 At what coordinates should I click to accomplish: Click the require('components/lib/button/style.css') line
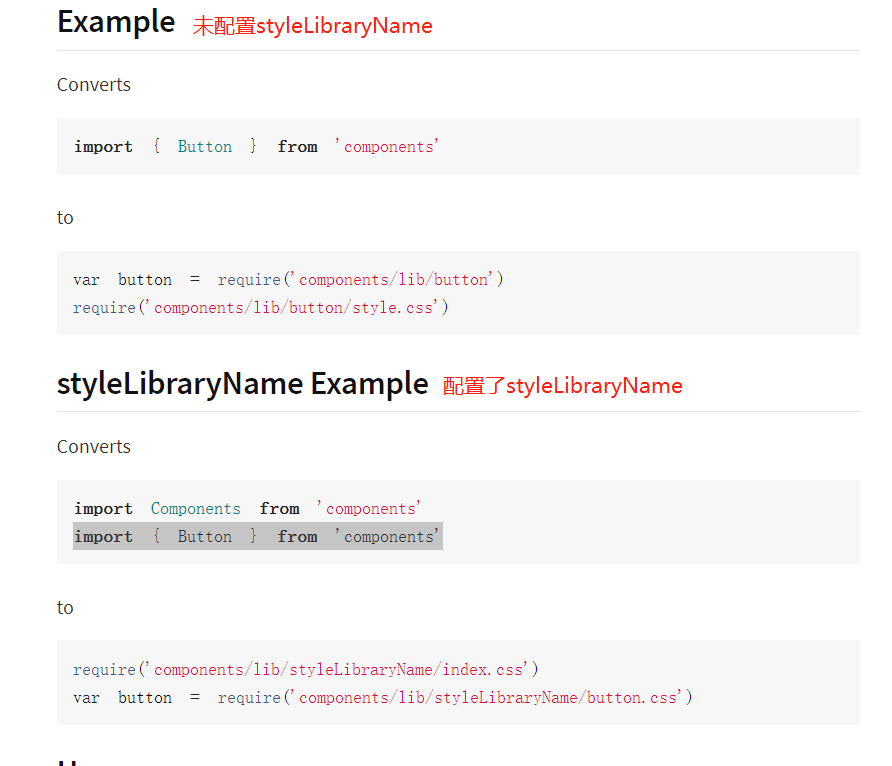261,308
